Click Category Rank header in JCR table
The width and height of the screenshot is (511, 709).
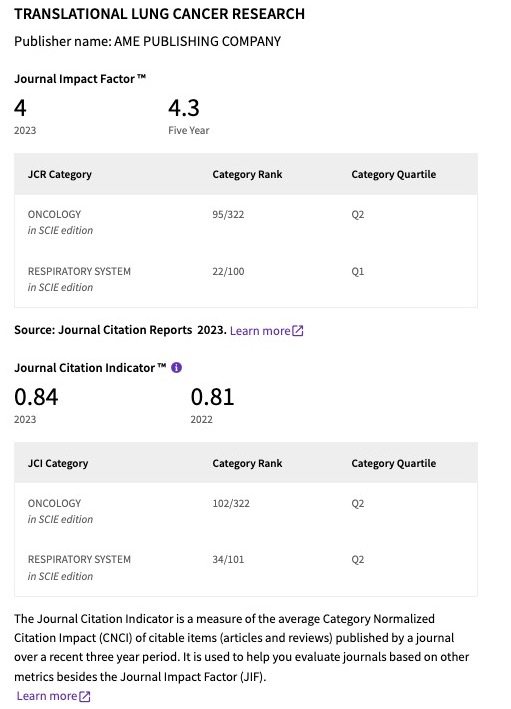(247, 175)
